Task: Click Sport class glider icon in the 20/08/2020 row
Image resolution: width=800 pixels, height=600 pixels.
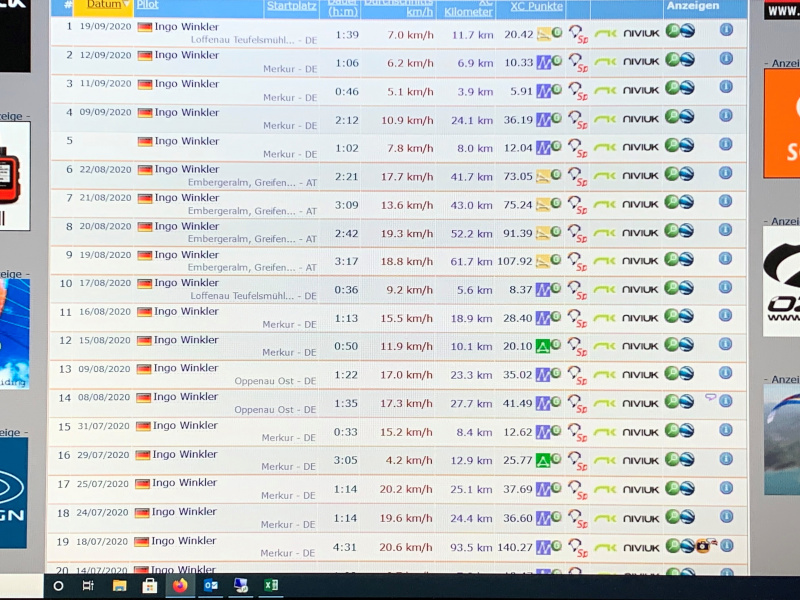Action: [x=578, y=233]
